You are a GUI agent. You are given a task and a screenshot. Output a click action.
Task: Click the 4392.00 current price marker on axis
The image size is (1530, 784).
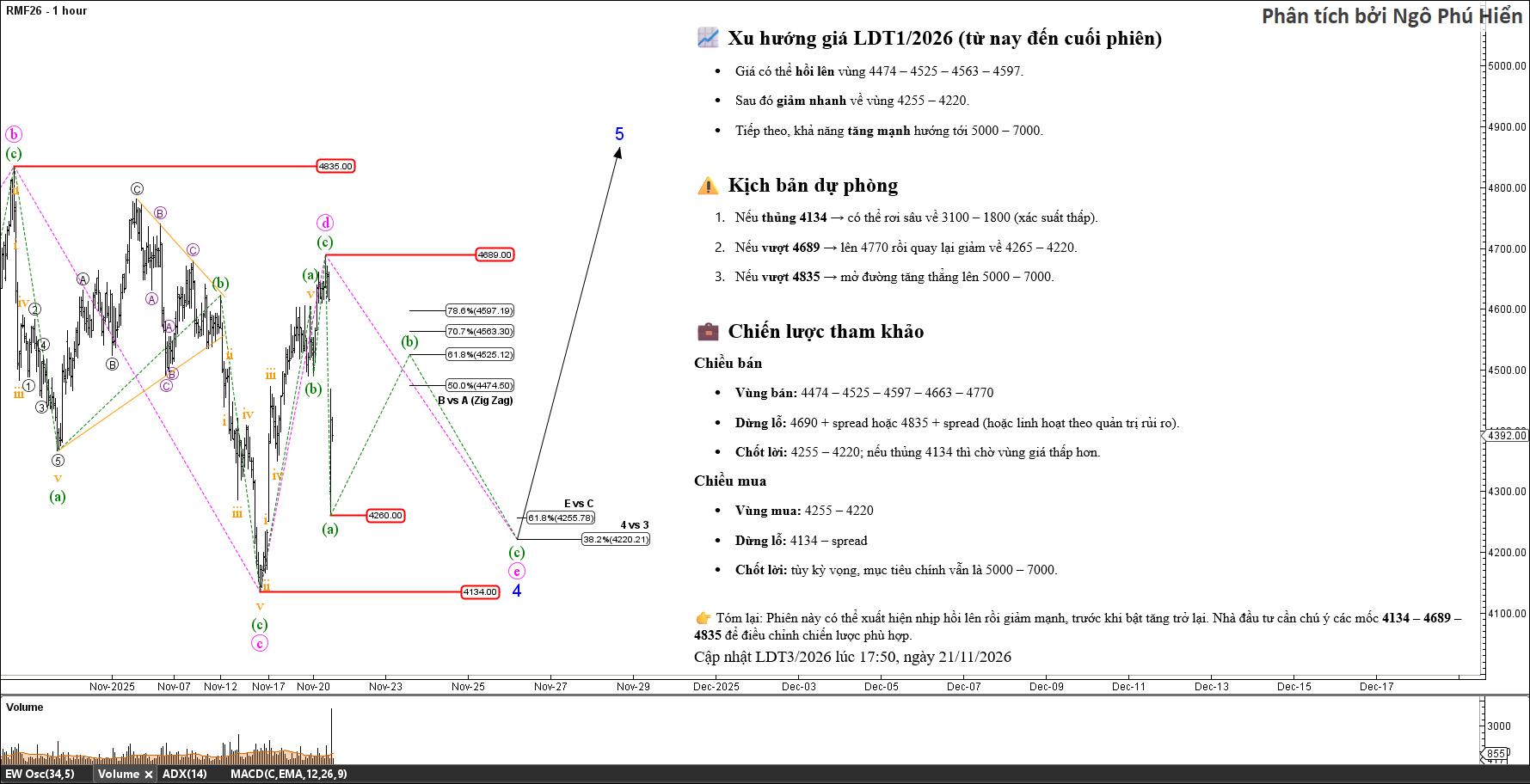coord(1506,435)
